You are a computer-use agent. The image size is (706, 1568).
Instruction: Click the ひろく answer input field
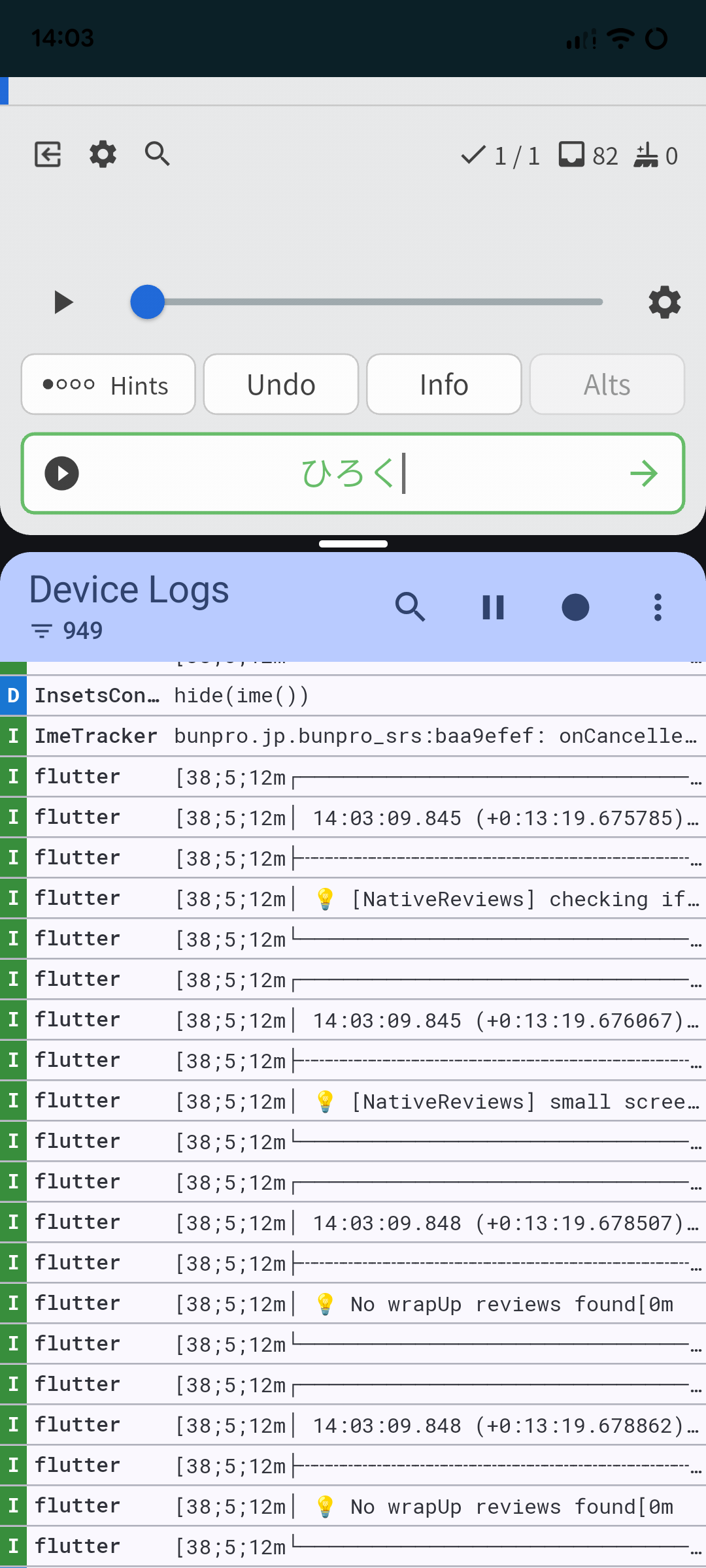(353, 474)
